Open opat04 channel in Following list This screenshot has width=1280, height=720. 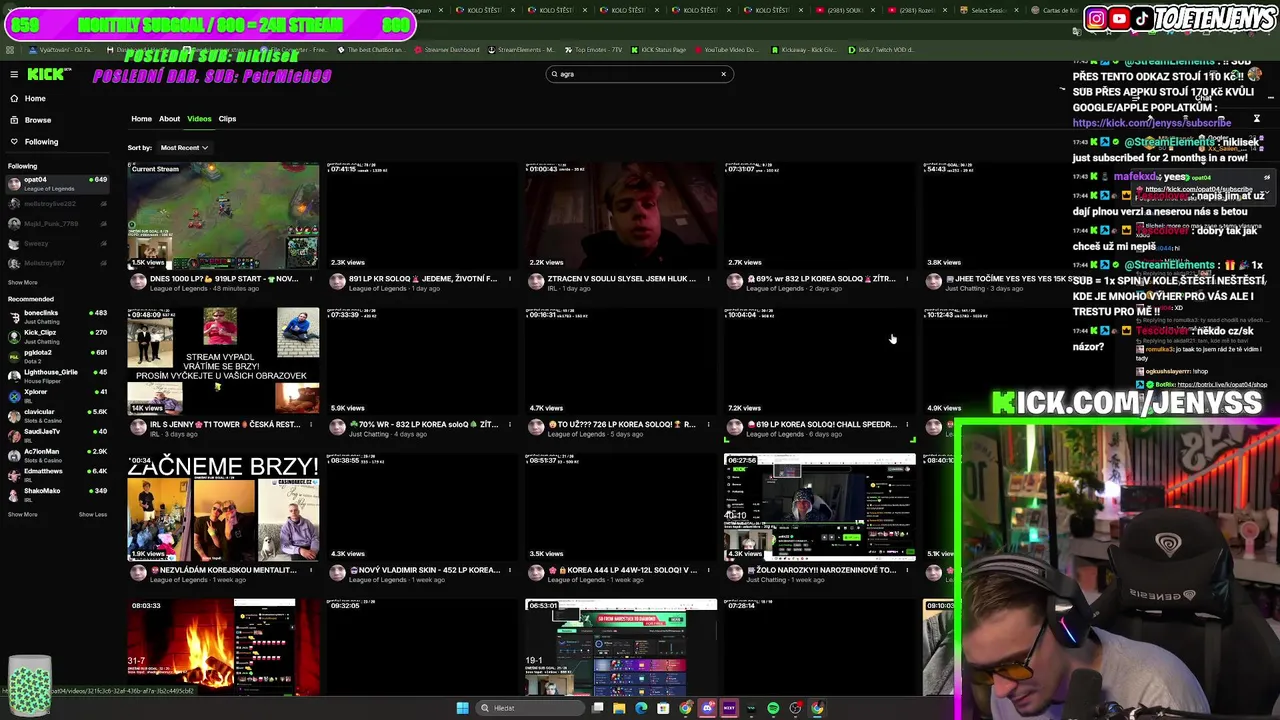(x=57, y=184)
